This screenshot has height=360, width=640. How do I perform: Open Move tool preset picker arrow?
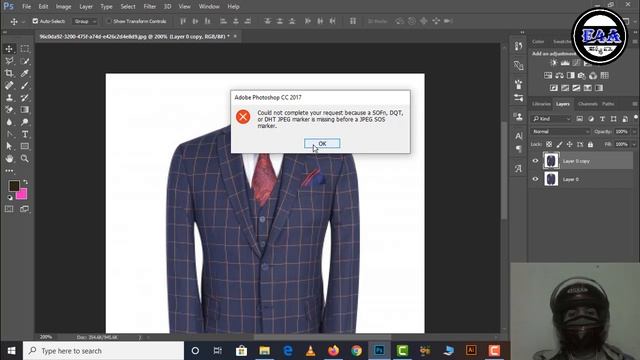(23, 21)
